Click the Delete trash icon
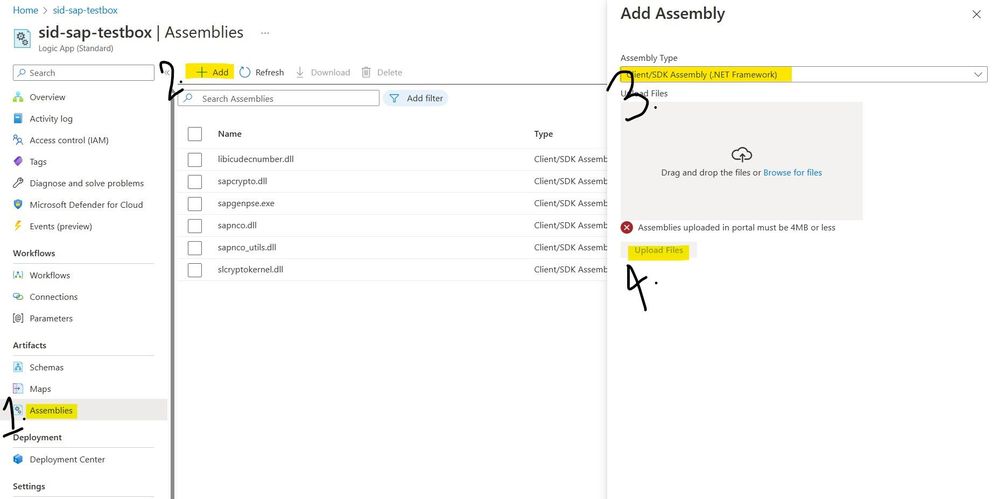 point(366,72)
